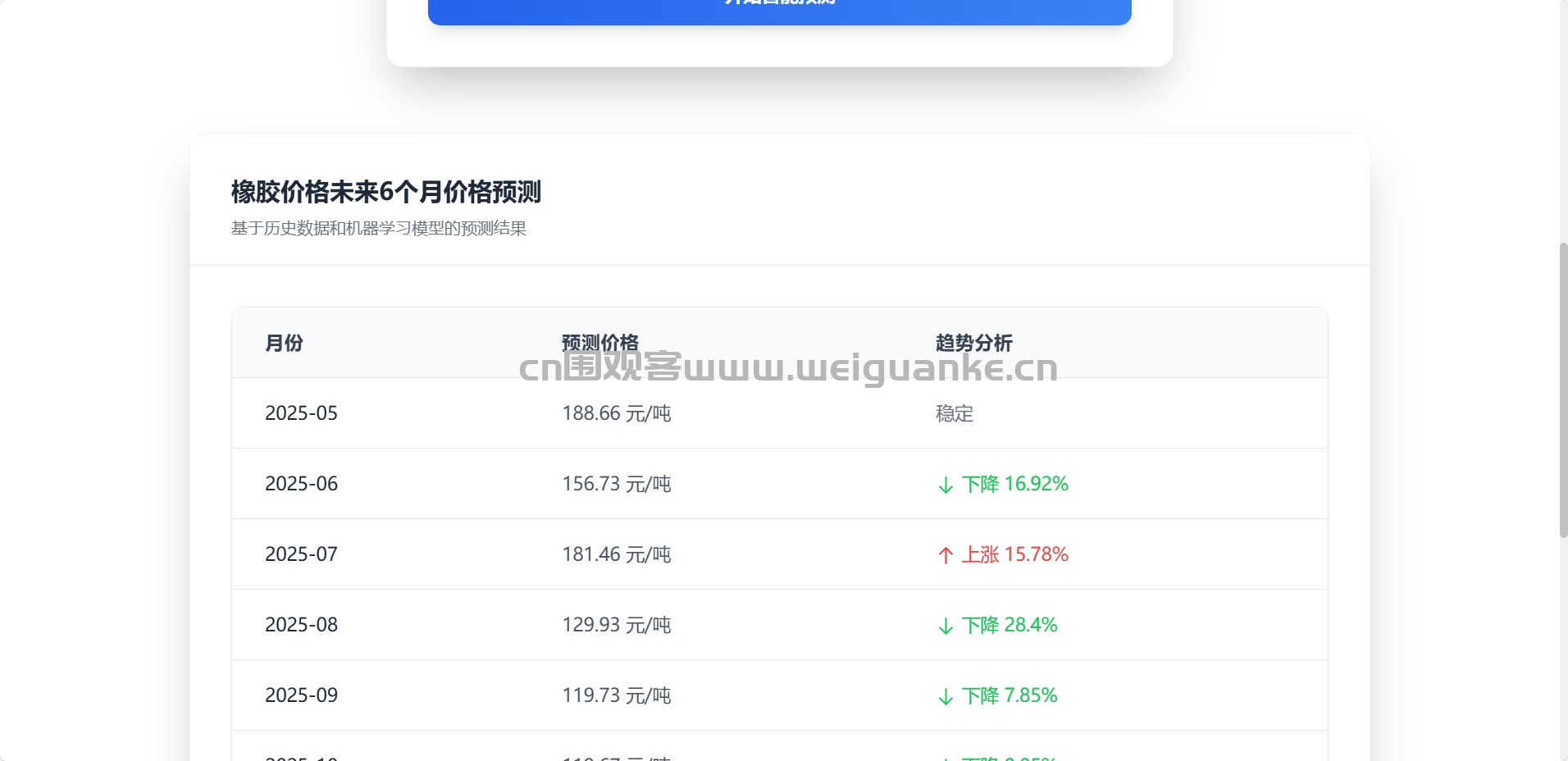Click the 156.73 元/吨 price value
This screenshot has width=1568, height=761.
(x=616, y=484)
